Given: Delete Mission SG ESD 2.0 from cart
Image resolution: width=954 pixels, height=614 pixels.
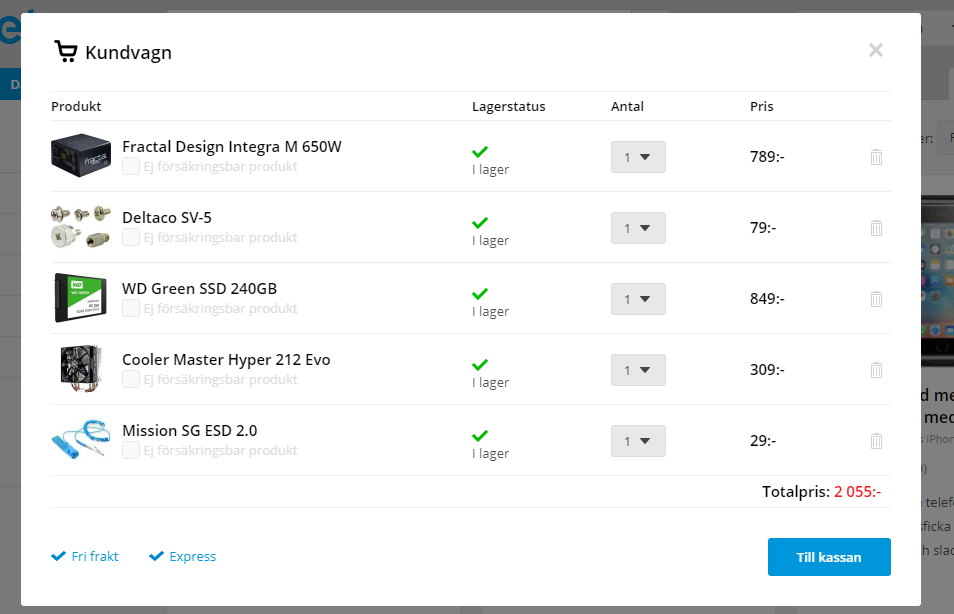Looking at the screenshot, I should click(x=876, y=441).
